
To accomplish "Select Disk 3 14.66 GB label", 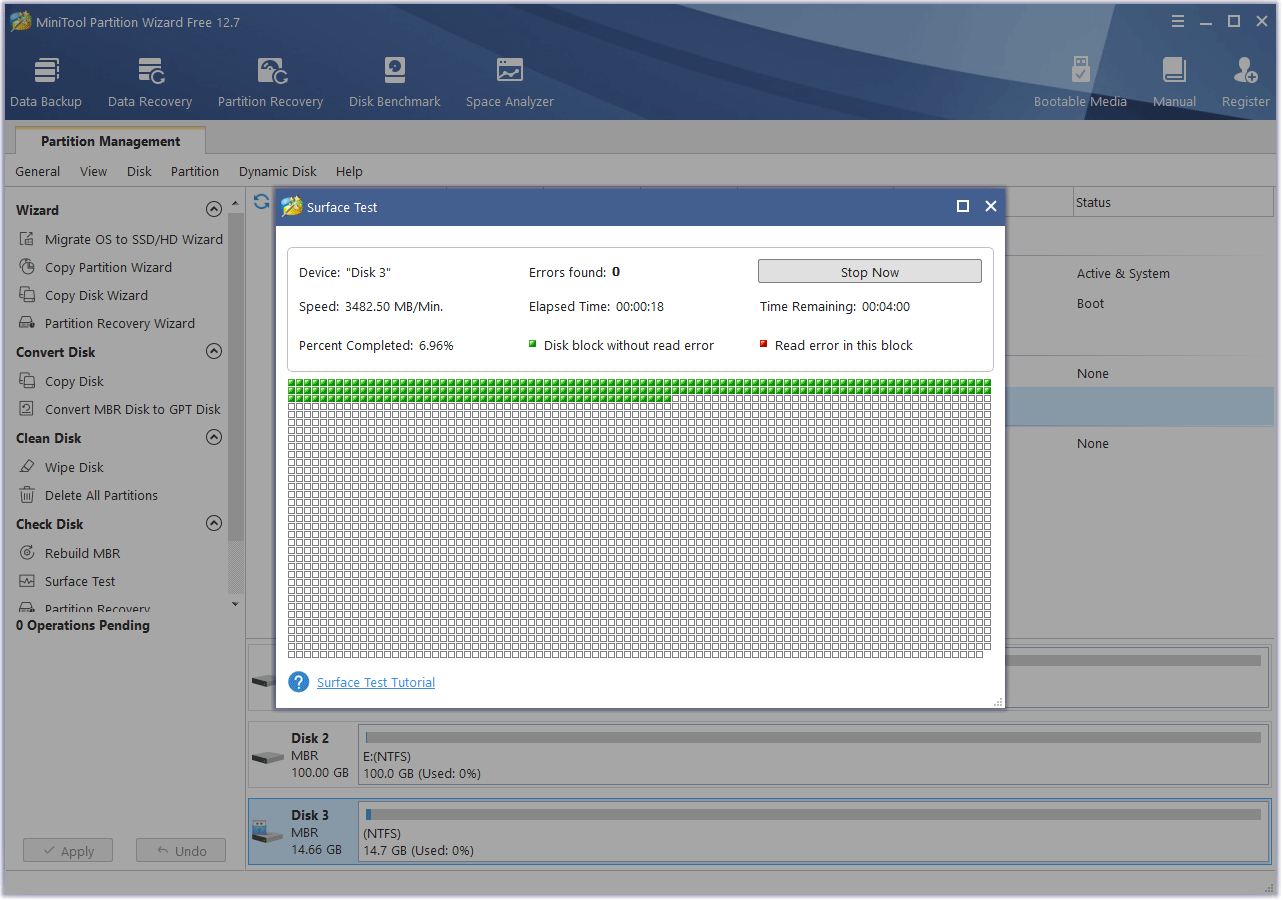I will pos(316,850).
